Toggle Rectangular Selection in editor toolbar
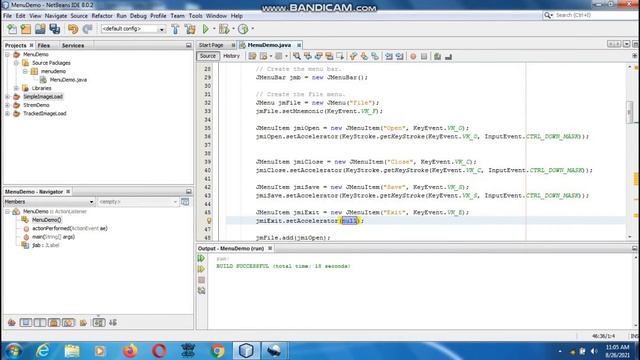The image size is (640, 360). 340,56
